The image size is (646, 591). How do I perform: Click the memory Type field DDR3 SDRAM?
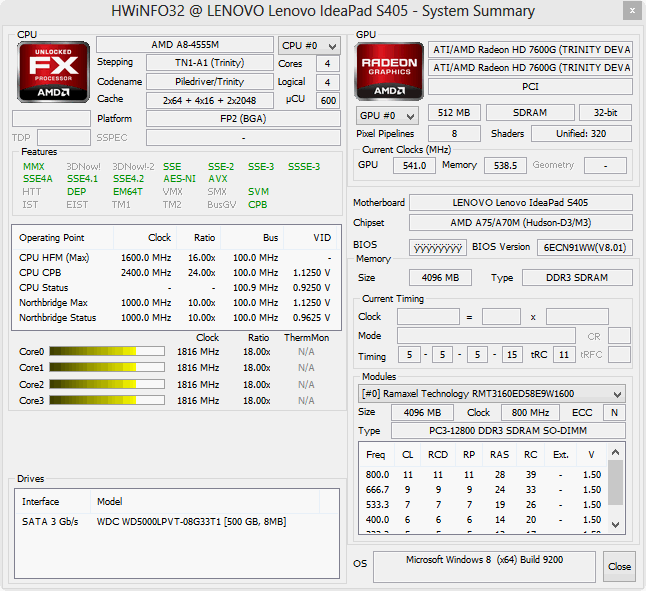click(x=577, y=278)
